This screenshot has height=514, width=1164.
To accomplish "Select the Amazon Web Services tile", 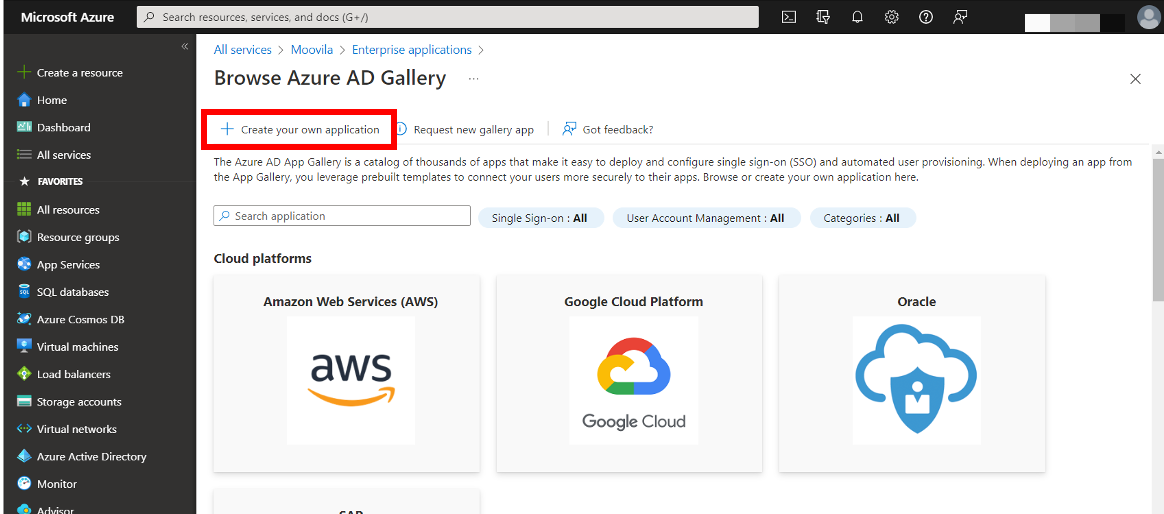I will click(347, 372).
